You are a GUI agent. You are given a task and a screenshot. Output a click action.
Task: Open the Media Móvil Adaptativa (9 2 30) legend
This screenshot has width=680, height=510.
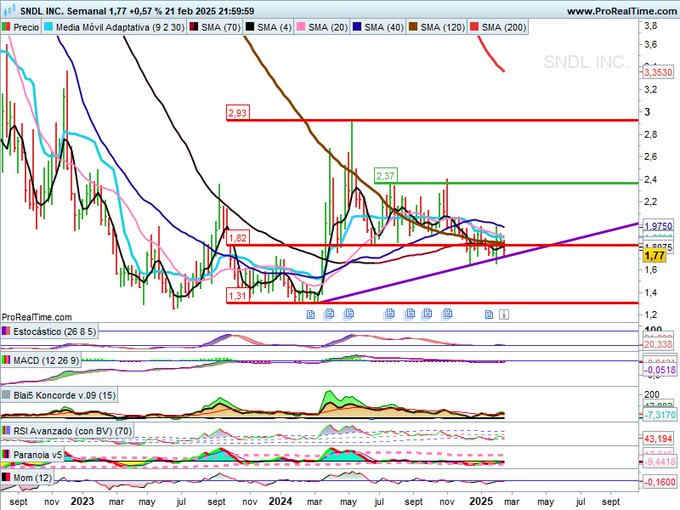click(x=120, y=27)
